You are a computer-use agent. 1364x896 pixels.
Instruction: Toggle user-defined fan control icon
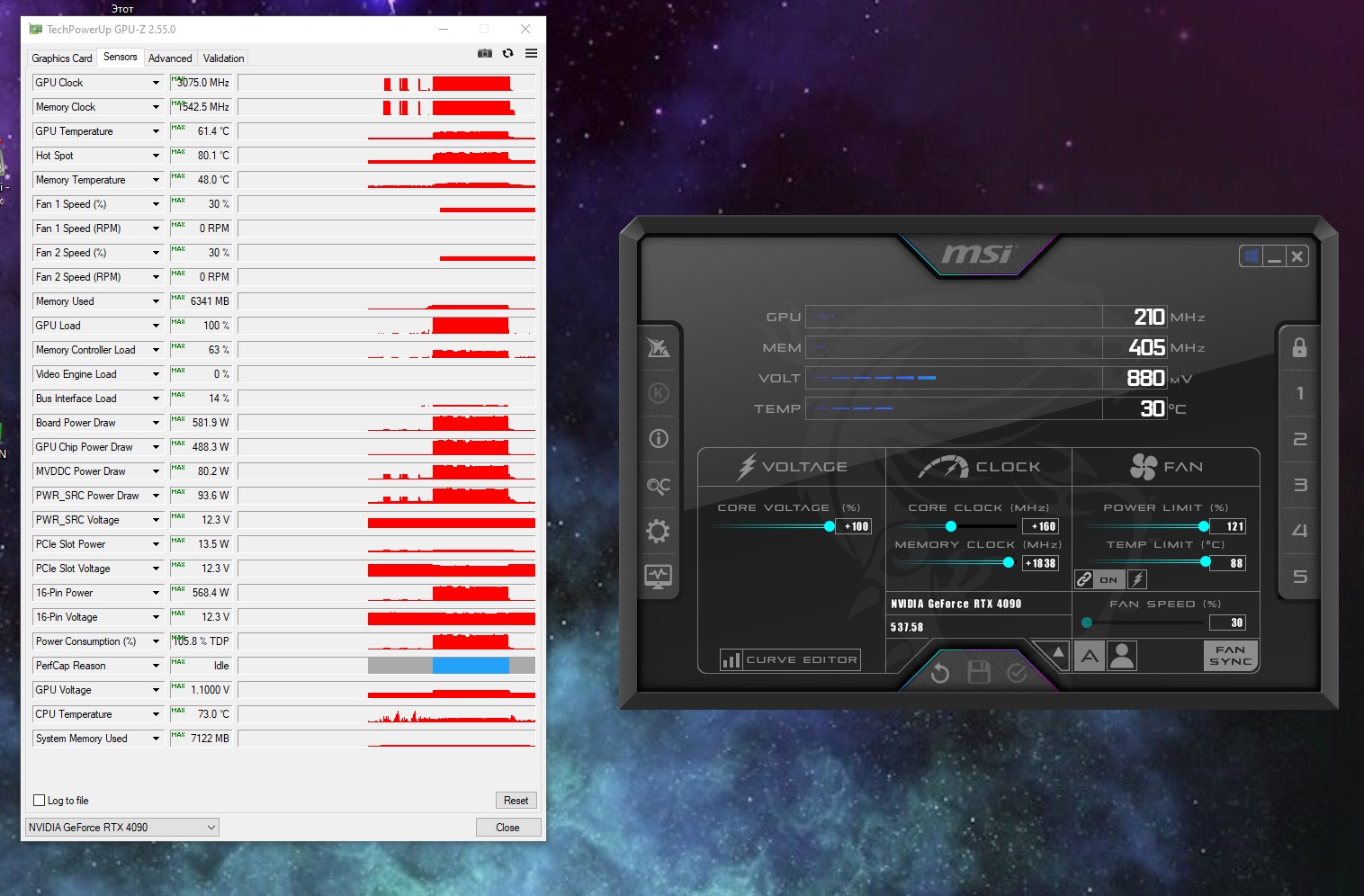tap(1122, 656)
